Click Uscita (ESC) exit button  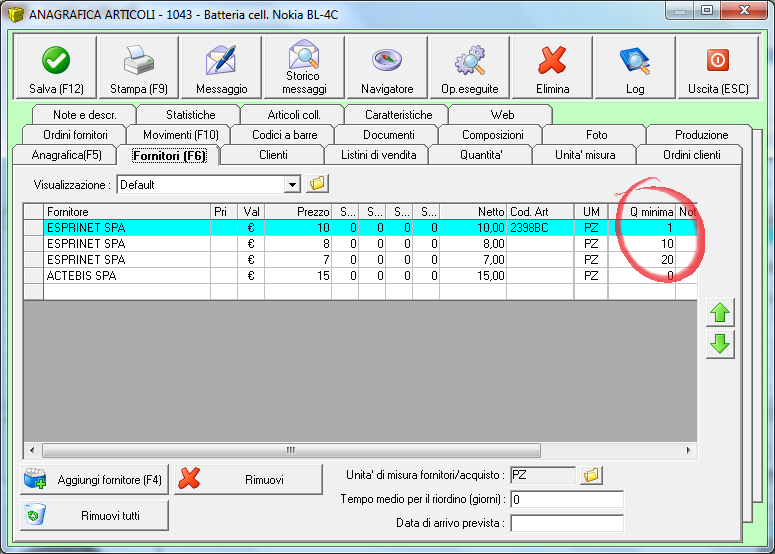[x=718, y=67]
